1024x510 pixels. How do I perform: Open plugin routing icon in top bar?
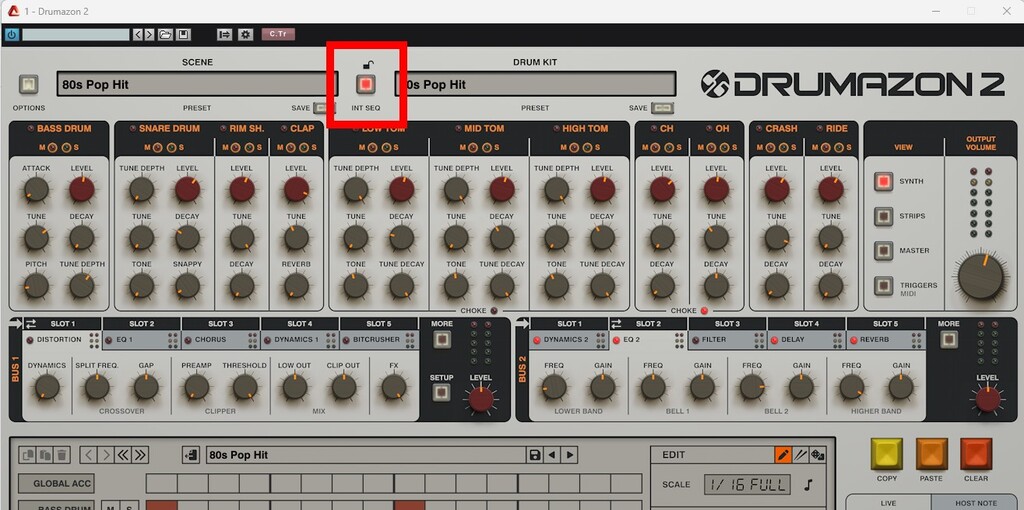(x=225, y=35)
